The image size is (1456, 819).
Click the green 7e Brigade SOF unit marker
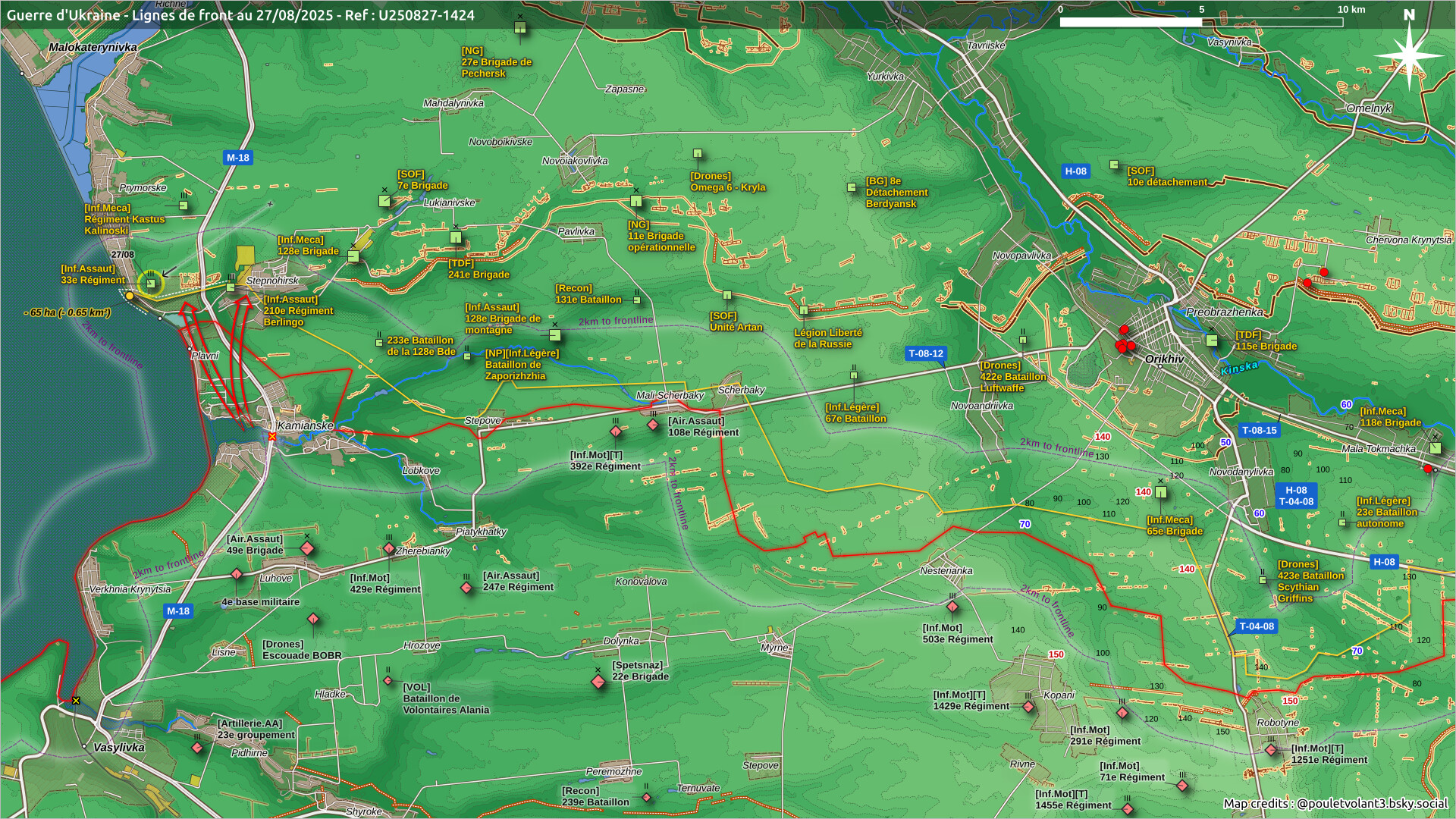click(384, 201)
